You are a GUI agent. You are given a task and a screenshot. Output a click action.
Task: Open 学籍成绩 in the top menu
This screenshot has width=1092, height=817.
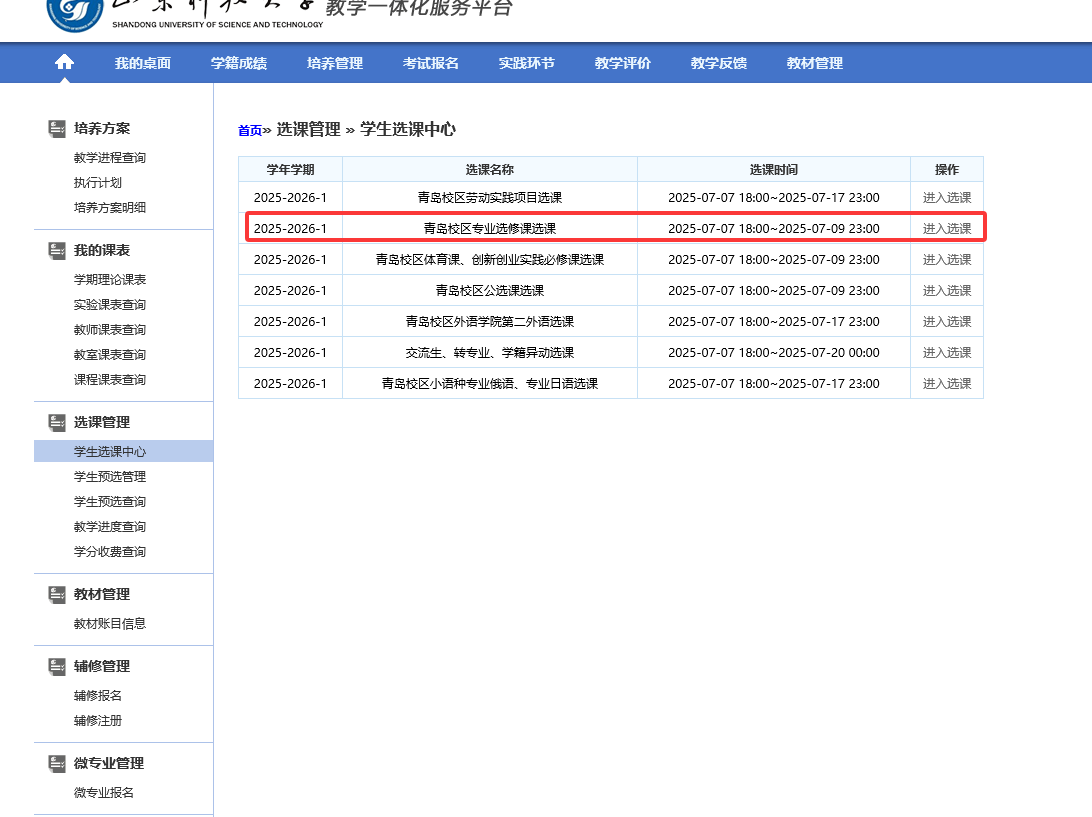(238, 63)
